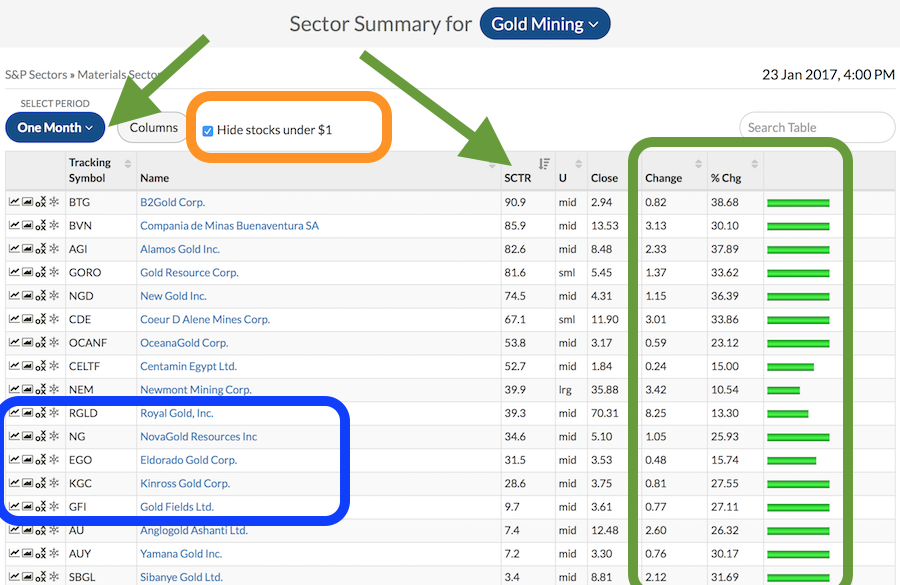Open the SharpChart icon for NEM
900x585 pixels.
(x=14, y=390)
